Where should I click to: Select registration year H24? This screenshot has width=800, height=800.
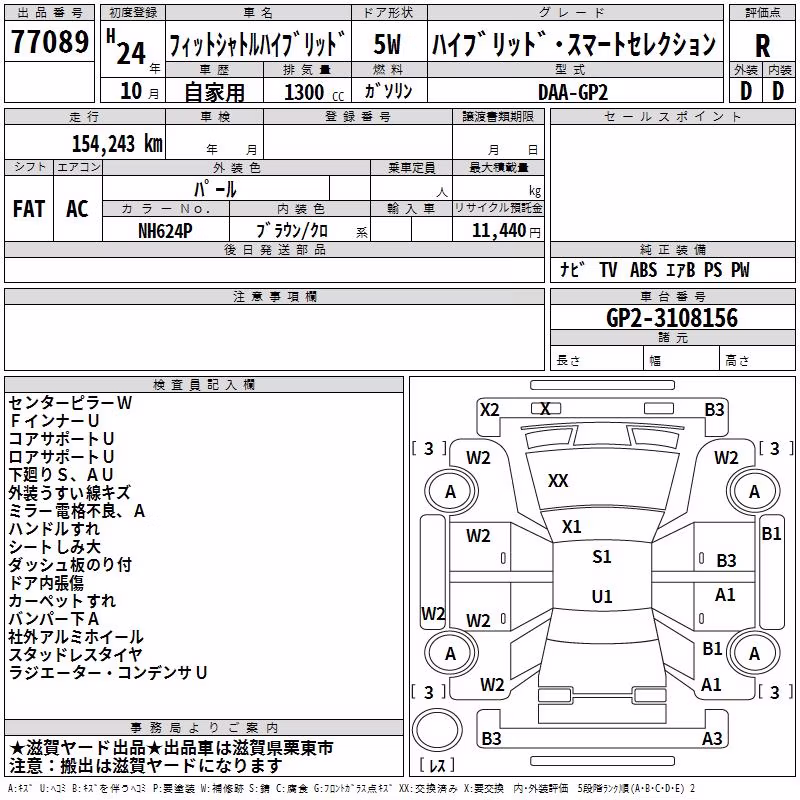click(127, 47)
